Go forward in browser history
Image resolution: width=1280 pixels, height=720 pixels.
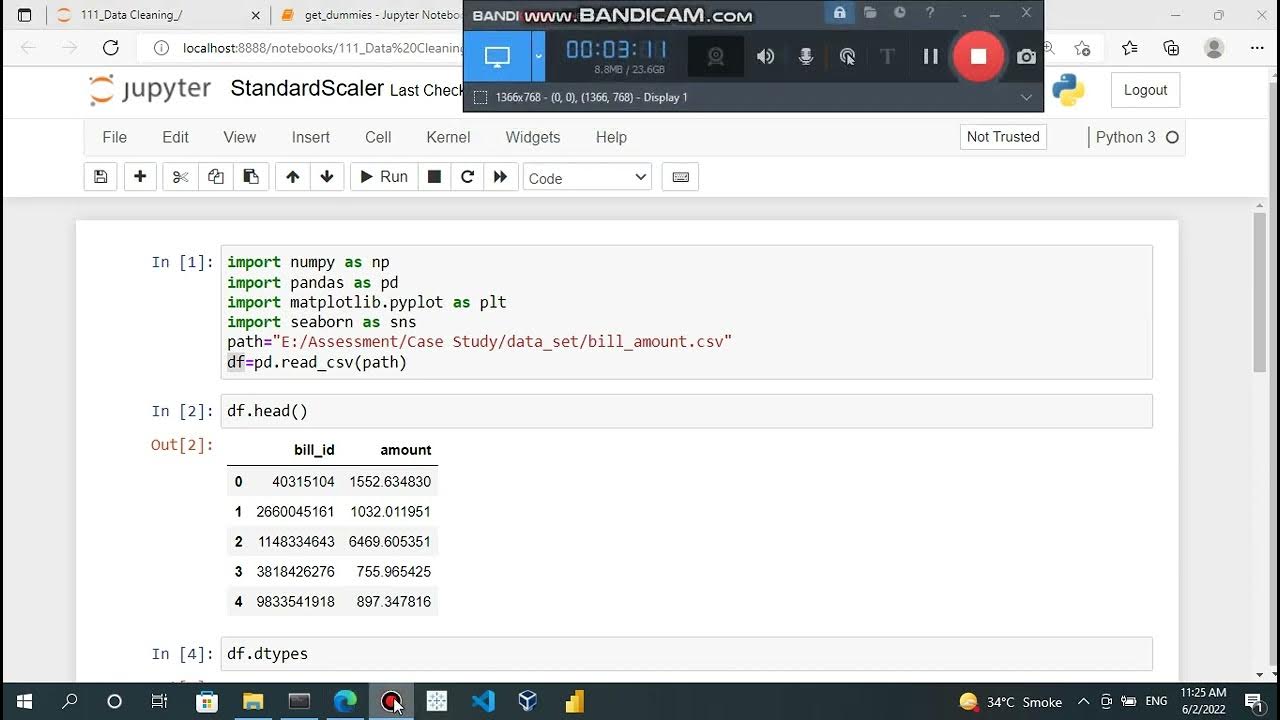(x=69, y=48)
